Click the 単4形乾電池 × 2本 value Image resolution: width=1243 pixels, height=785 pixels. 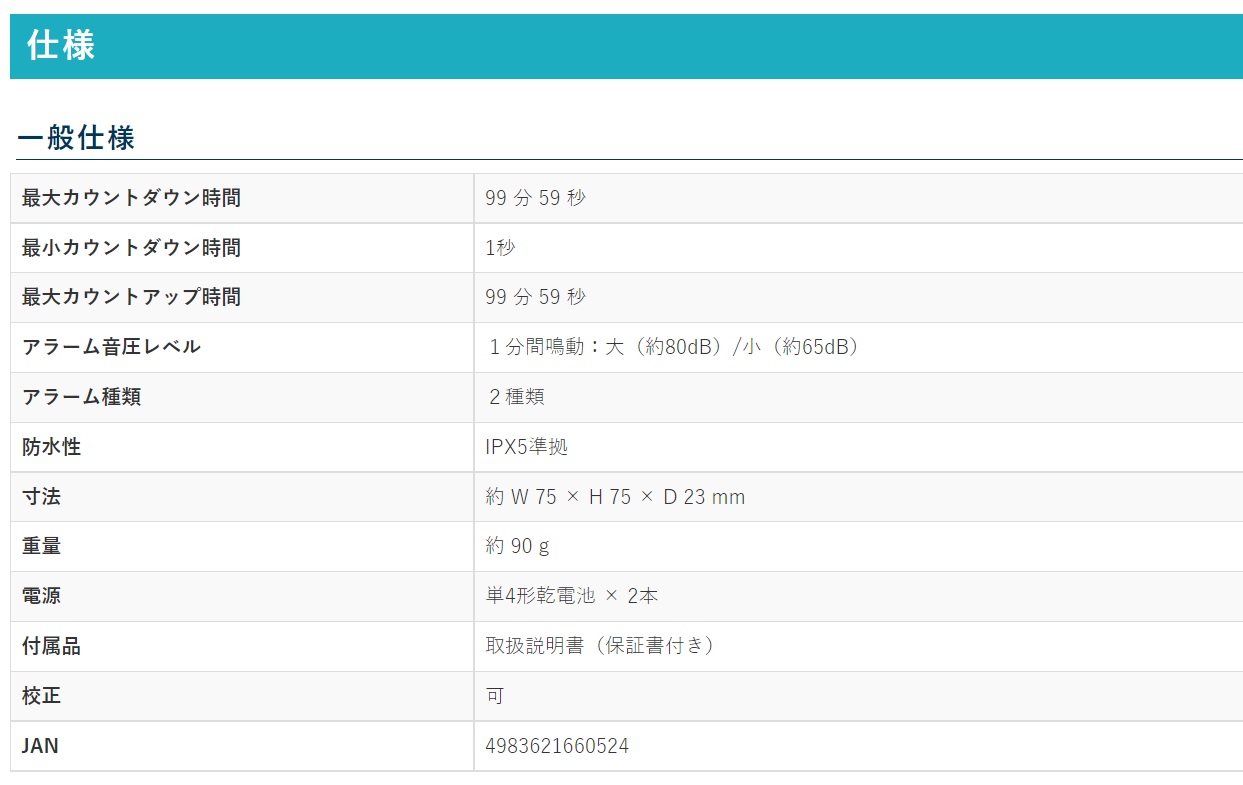pyautogui.click(x=572, y=596)
